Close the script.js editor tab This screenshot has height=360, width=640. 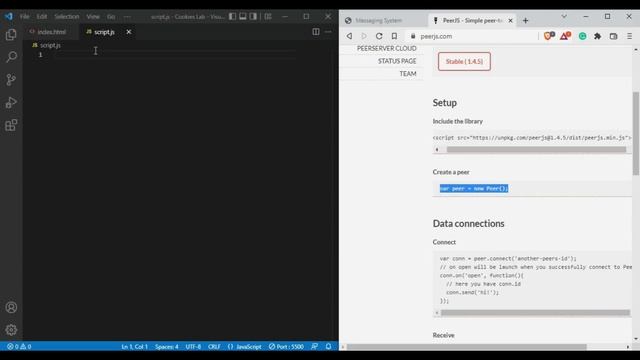pos(129,32)
